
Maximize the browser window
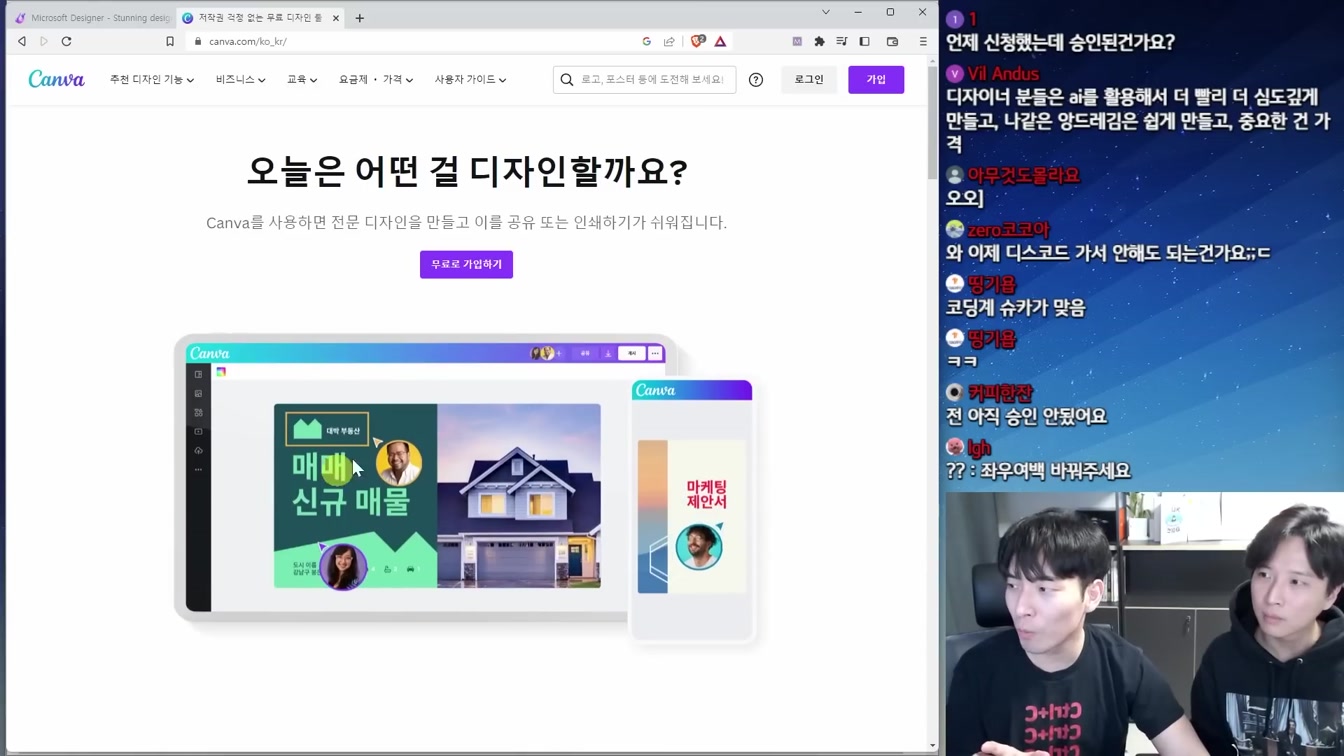890,12
